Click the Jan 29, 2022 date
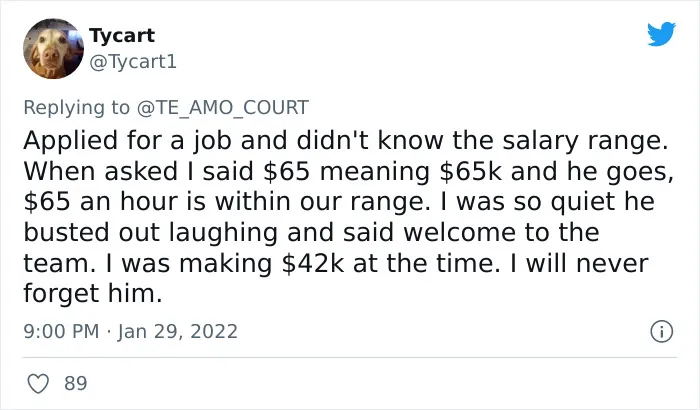Image resolution: width=700 pixels, height=410 pixels. (178, 331)
